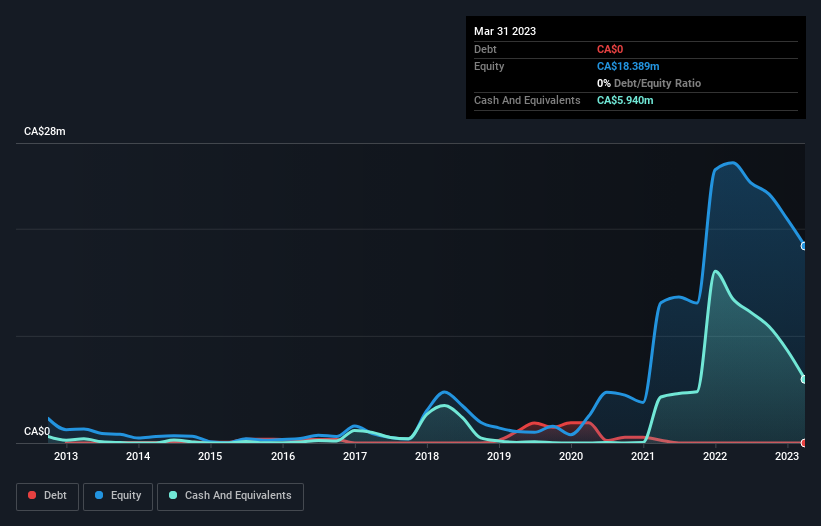Viewport: 821px width, 526px height.
Task: Click the 2021 x-axis label
Action: tap(643, 456)
